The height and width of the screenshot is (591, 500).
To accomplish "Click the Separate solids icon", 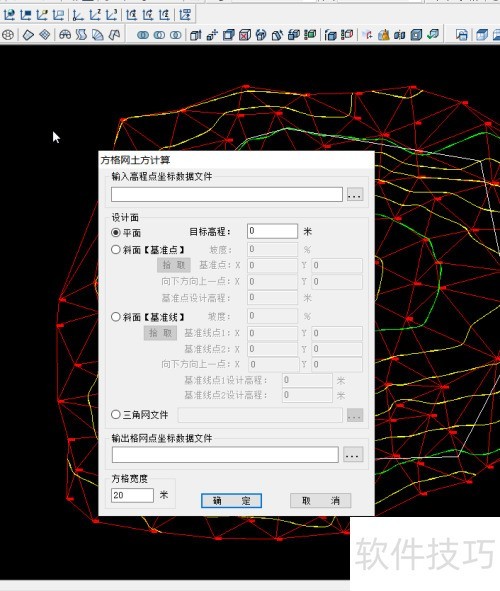I will (x=400, y=35).
